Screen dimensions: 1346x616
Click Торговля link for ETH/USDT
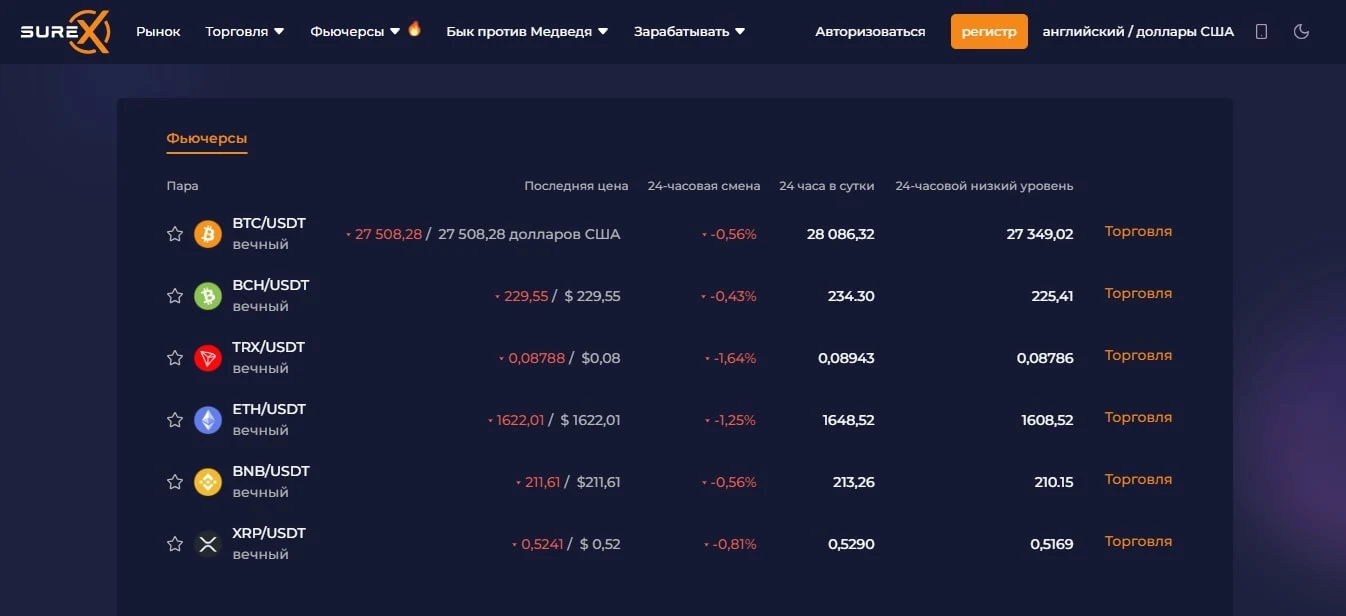[x=1138, y=417]
